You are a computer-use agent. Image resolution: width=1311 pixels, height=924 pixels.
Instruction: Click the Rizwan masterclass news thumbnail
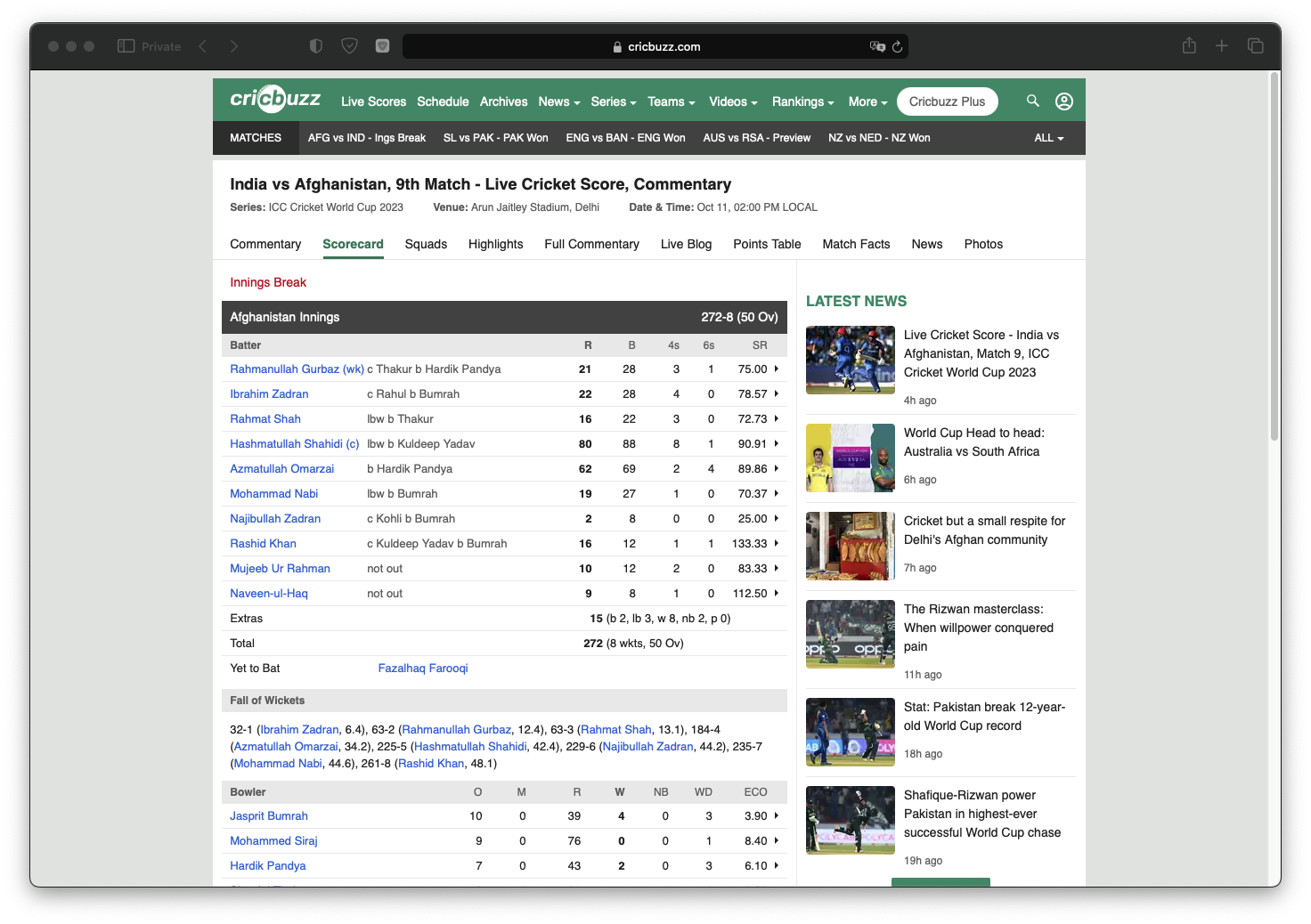pos(850,634)
